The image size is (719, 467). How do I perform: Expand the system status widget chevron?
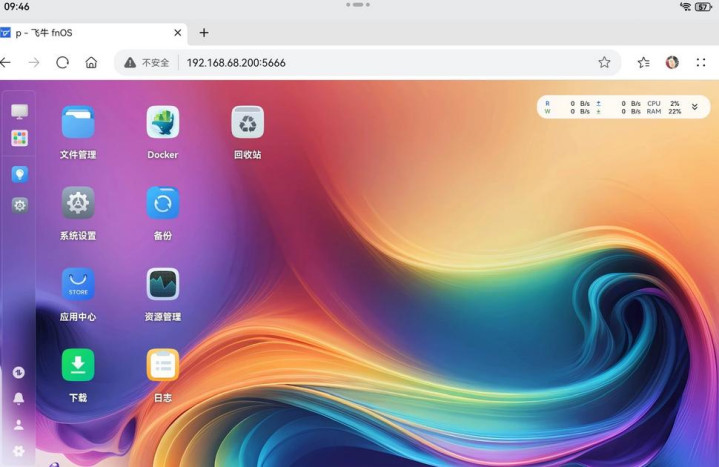(695, 107)
